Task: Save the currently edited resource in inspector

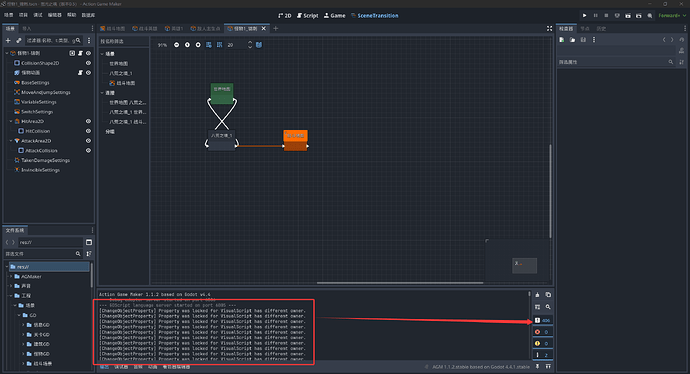Action: (x=583, y=40)
